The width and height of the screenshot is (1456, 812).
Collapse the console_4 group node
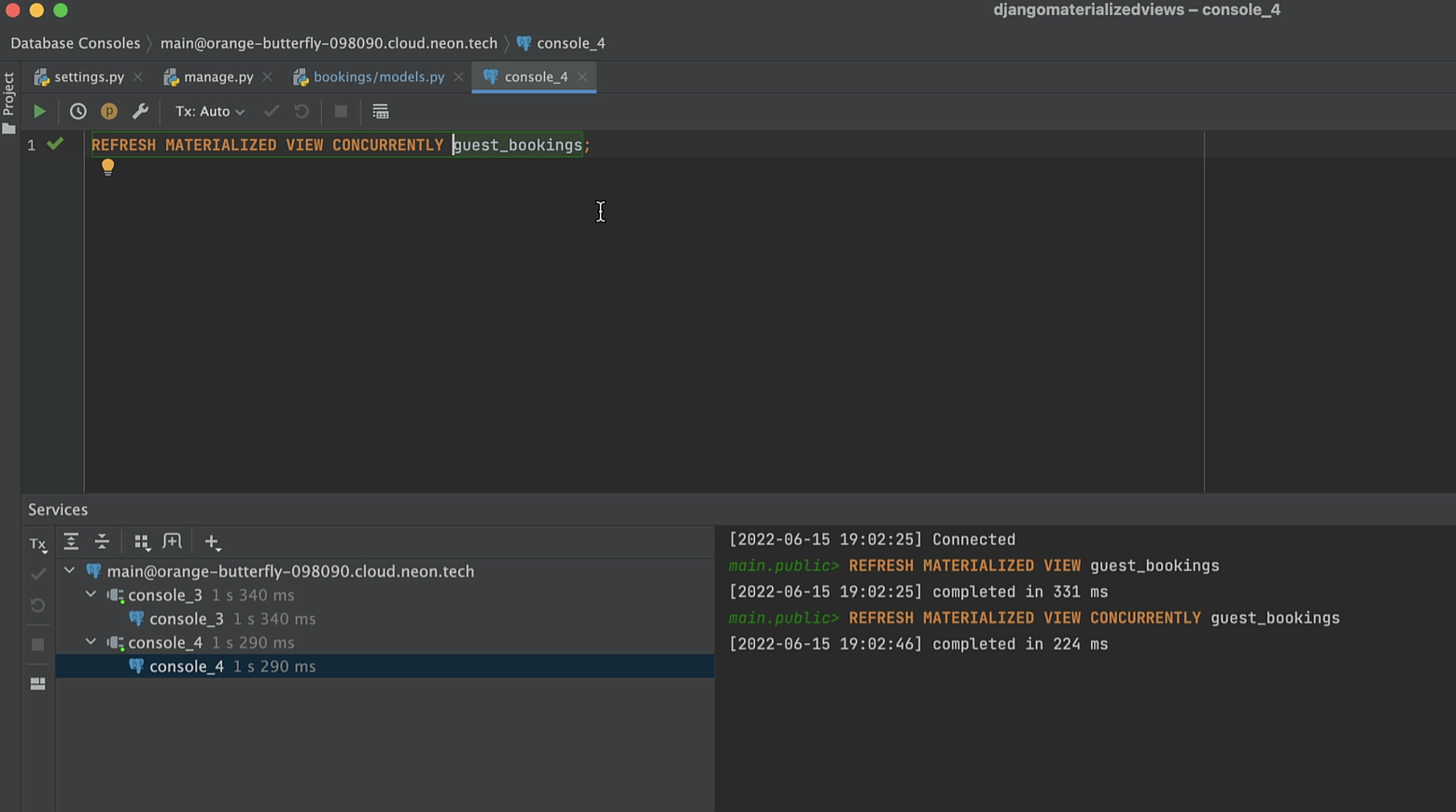pyautogui.click(x=91, y=642)
